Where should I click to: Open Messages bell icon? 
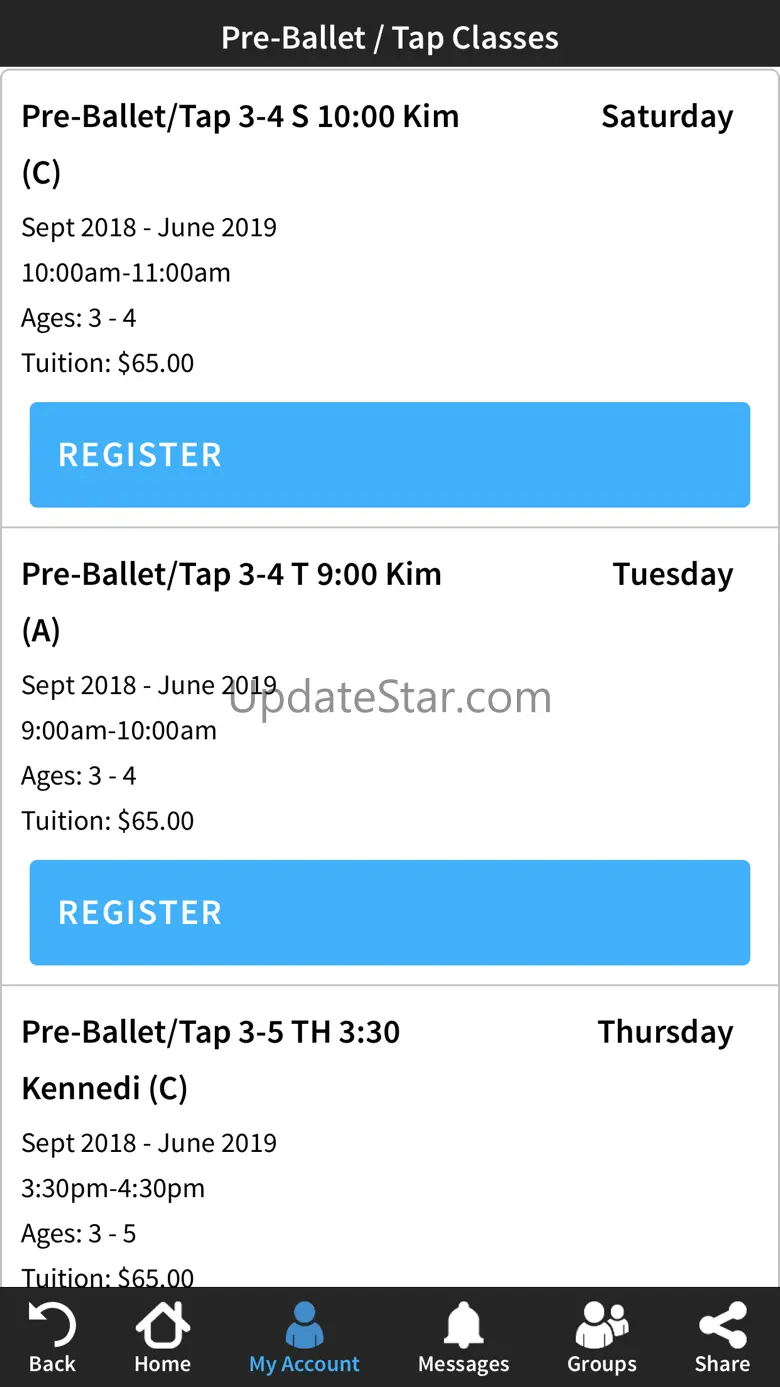point(463,1328)
